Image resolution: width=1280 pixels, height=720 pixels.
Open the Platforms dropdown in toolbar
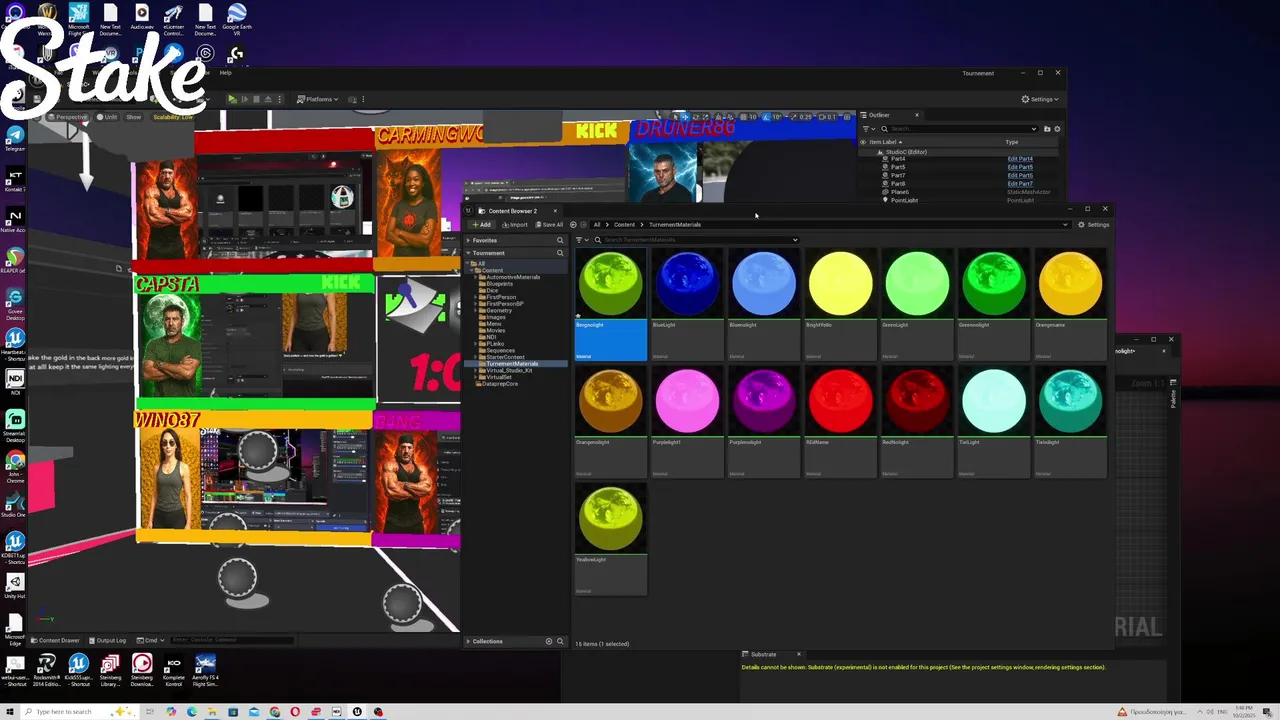click(x=318, y=99)
